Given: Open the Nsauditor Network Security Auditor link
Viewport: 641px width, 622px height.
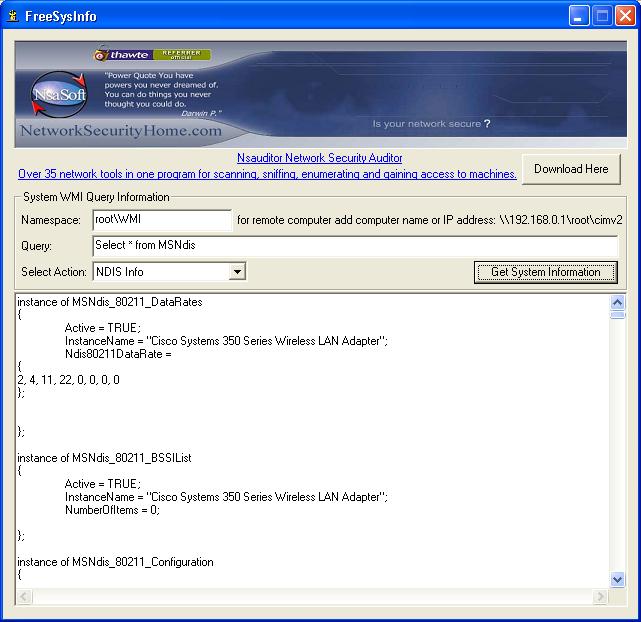Looking at the screenshot, I should point(319,158).
